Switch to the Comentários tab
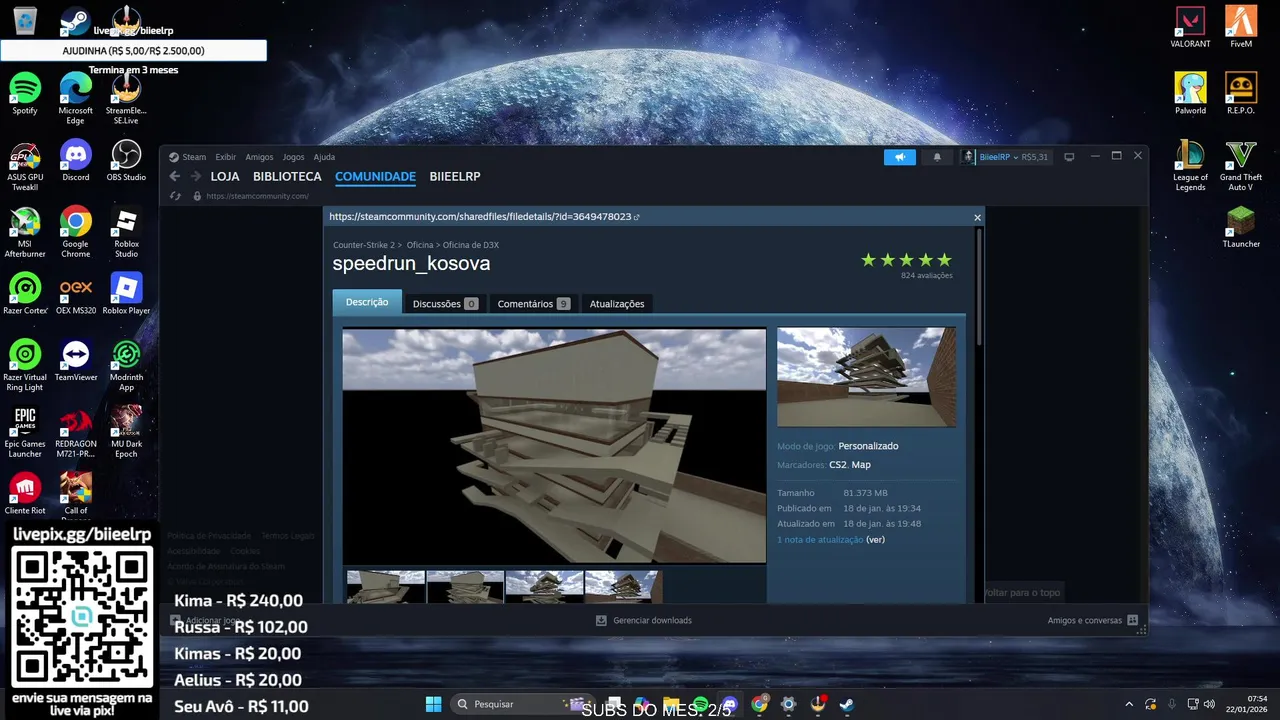This screenshot has height=720, width=1280. pos(533,303)
